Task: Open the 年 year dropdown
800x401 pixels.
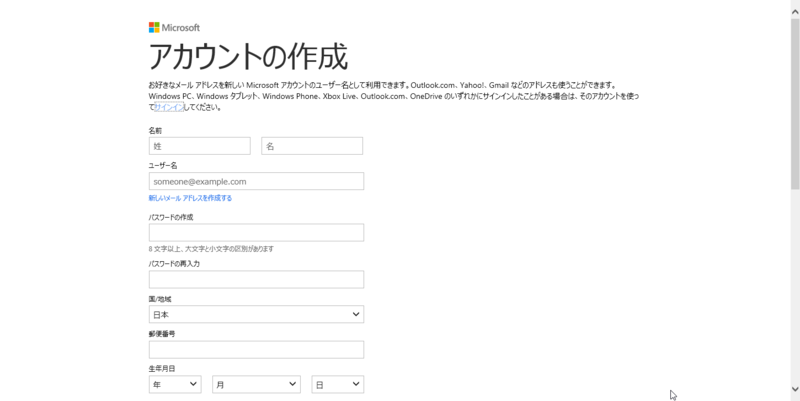Action: tap(175, 384)
